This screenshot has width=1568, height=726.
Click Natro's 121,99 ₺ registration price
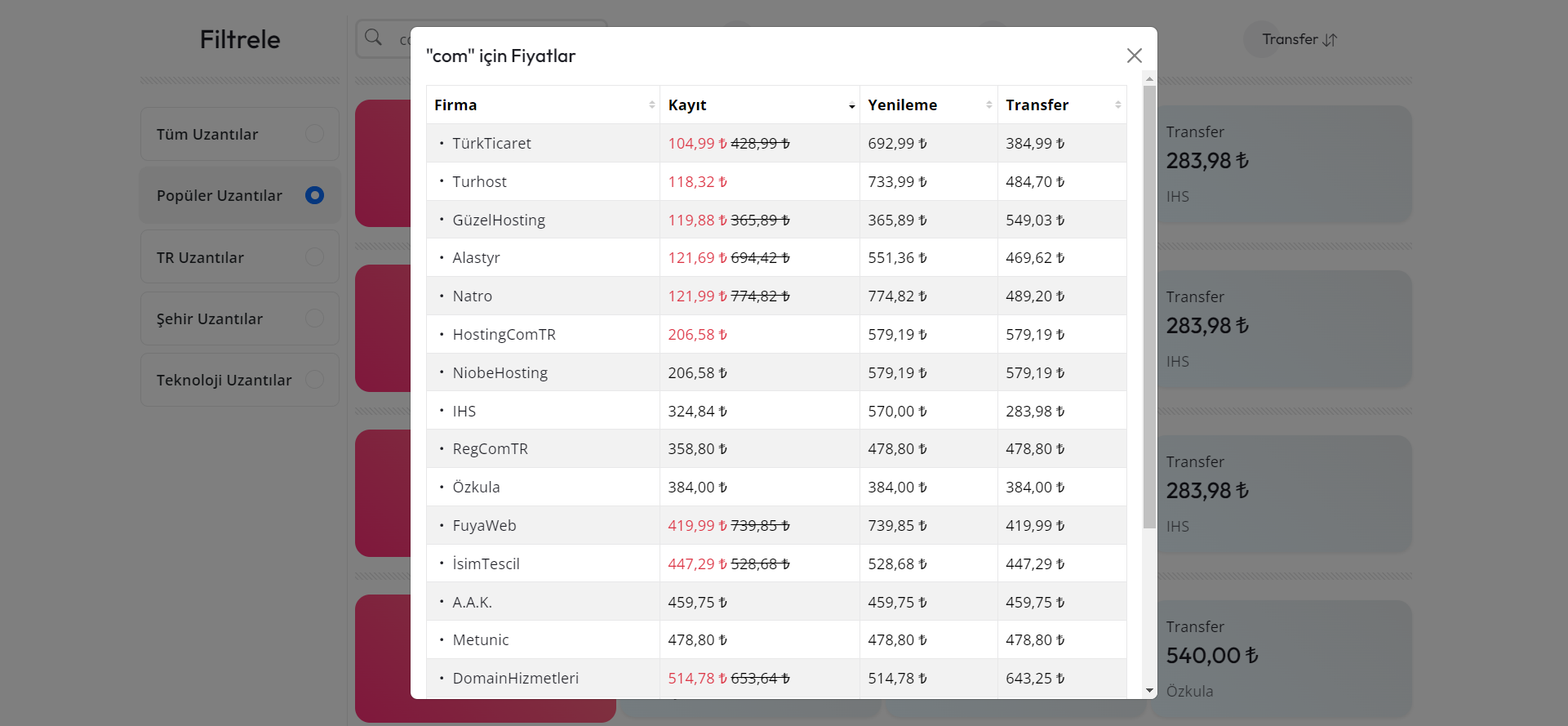(697, 296)
